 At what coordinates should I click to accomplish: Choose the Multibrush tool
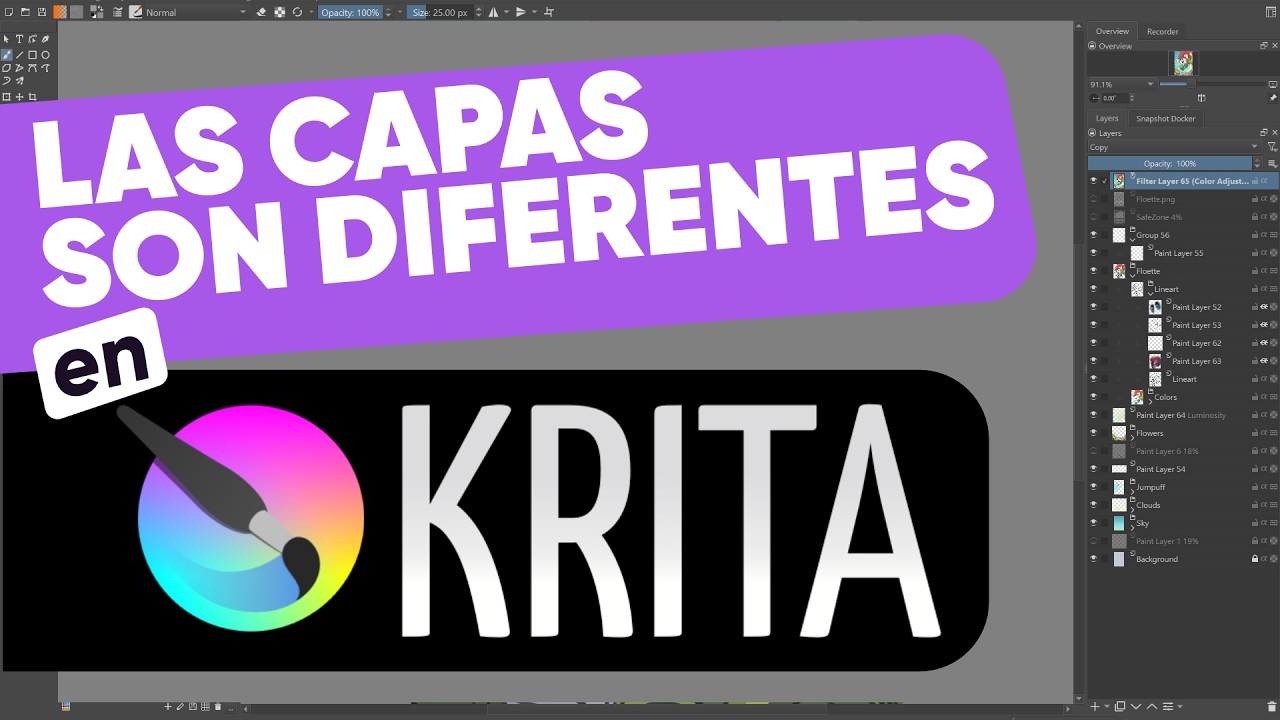pos(19,81)
